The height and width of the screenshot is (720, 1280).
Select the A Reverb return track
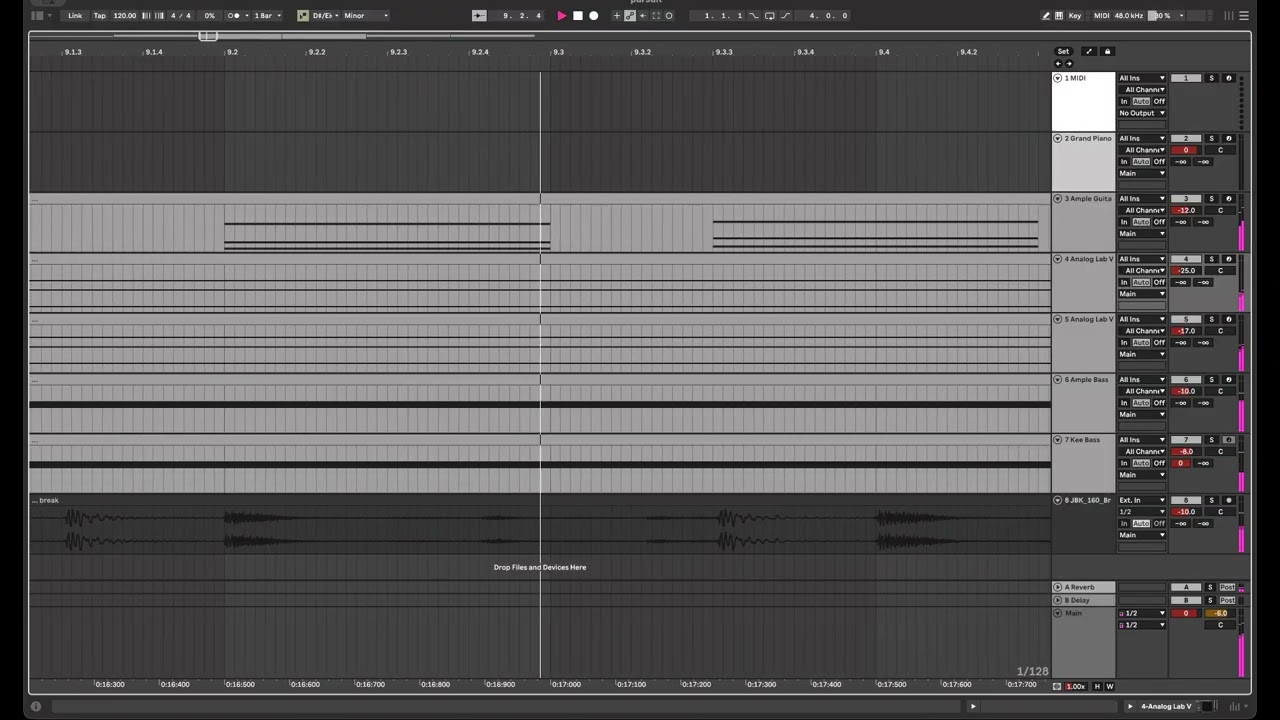pyautogui.click(x=1084, y=587)
